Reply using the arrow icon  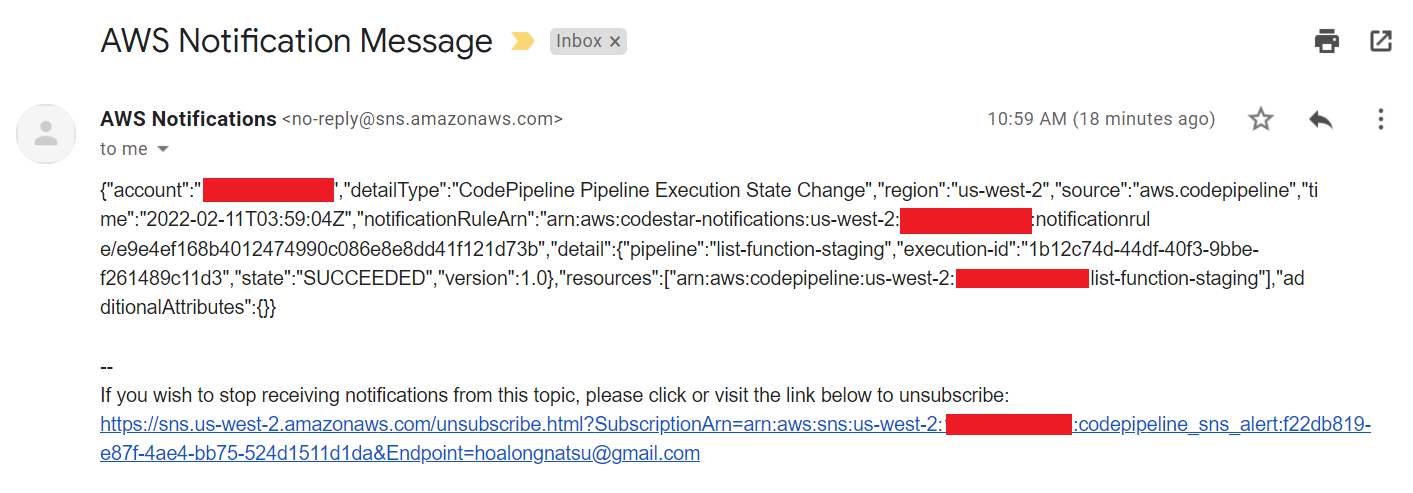click(1321, 120)
